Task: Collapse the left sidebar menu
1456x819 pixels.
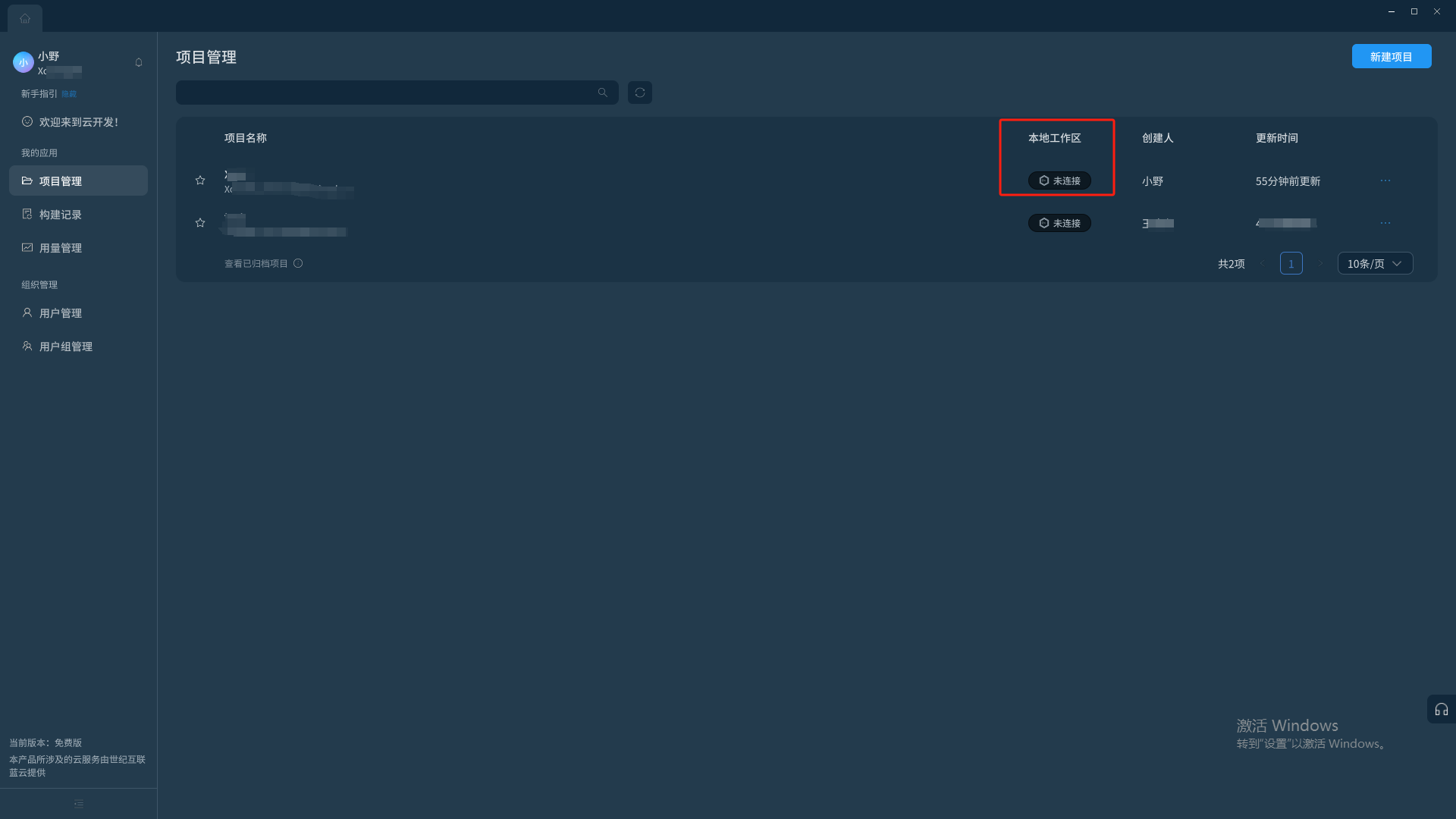Action: click(79, 804)
